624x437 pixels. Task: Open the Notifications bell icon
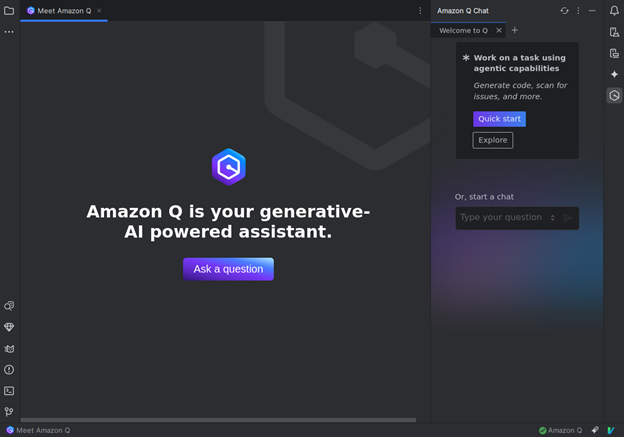pos(614,11)
